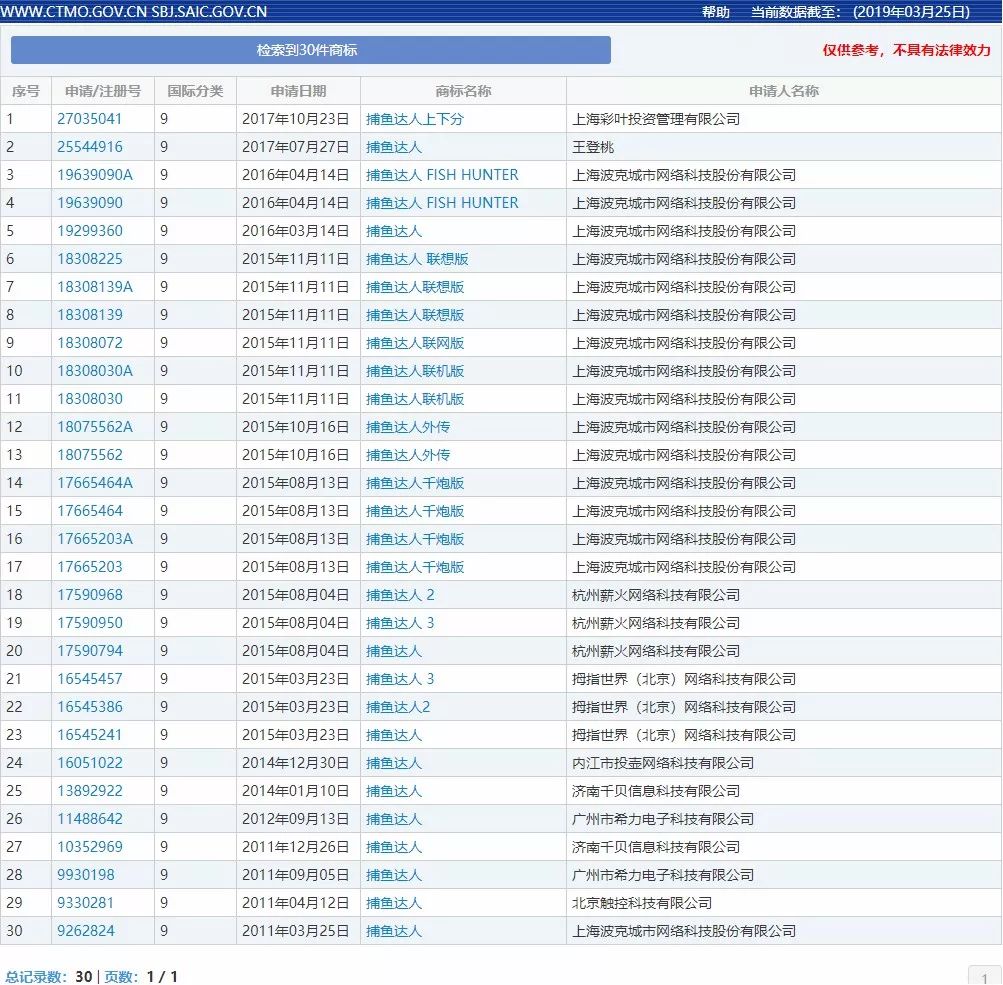Open 捕鱼达人 联想版 trademark in row 6
Viewport: 1003px width, 985px height.
pos(417,259)
